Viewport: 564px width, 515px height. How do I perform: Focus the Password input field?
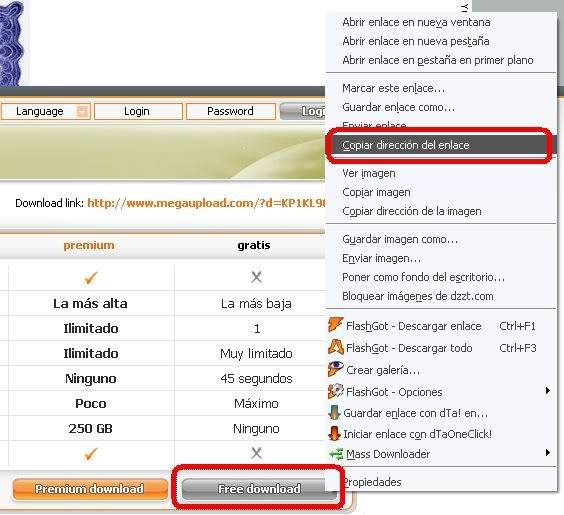pos(231,111)
